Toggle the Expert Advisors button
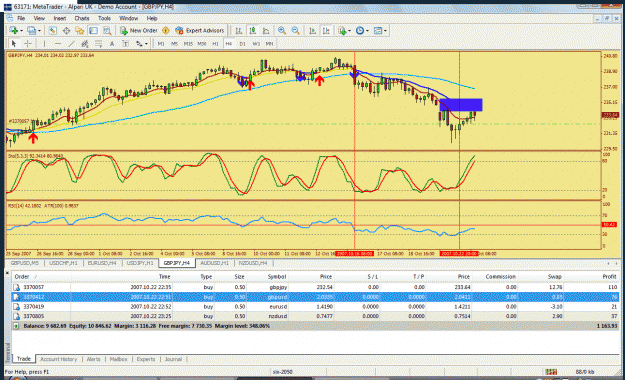Screen dimensions: 625x380 click(x=200, y=30)
